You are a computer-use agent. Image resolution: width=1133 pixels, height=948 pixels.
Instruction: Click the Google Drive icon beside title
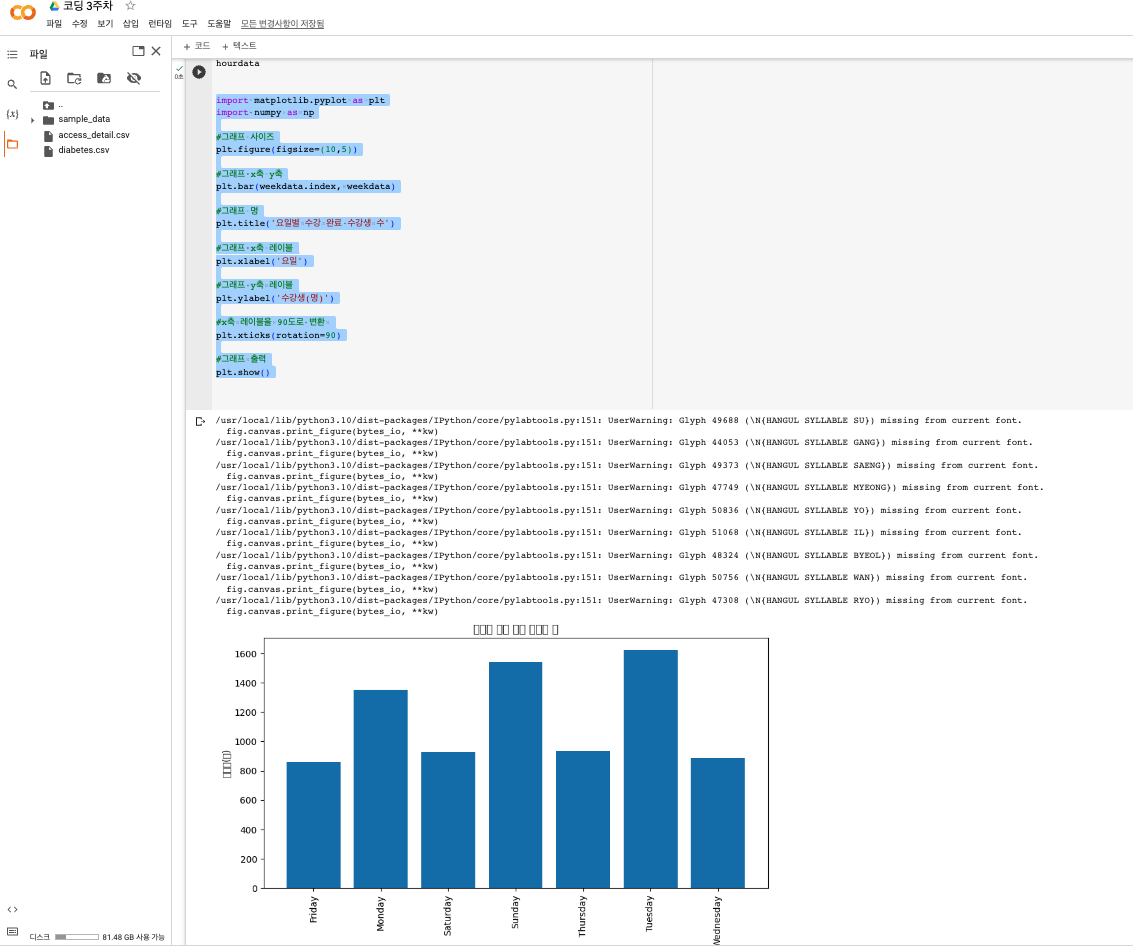[x=54, y=6]
